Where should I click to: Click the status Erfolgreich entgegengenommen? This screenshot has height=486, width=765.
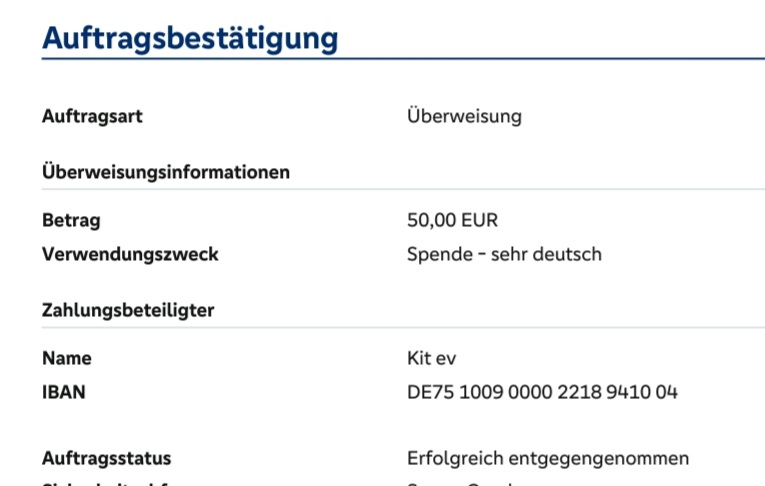[548, 459]
